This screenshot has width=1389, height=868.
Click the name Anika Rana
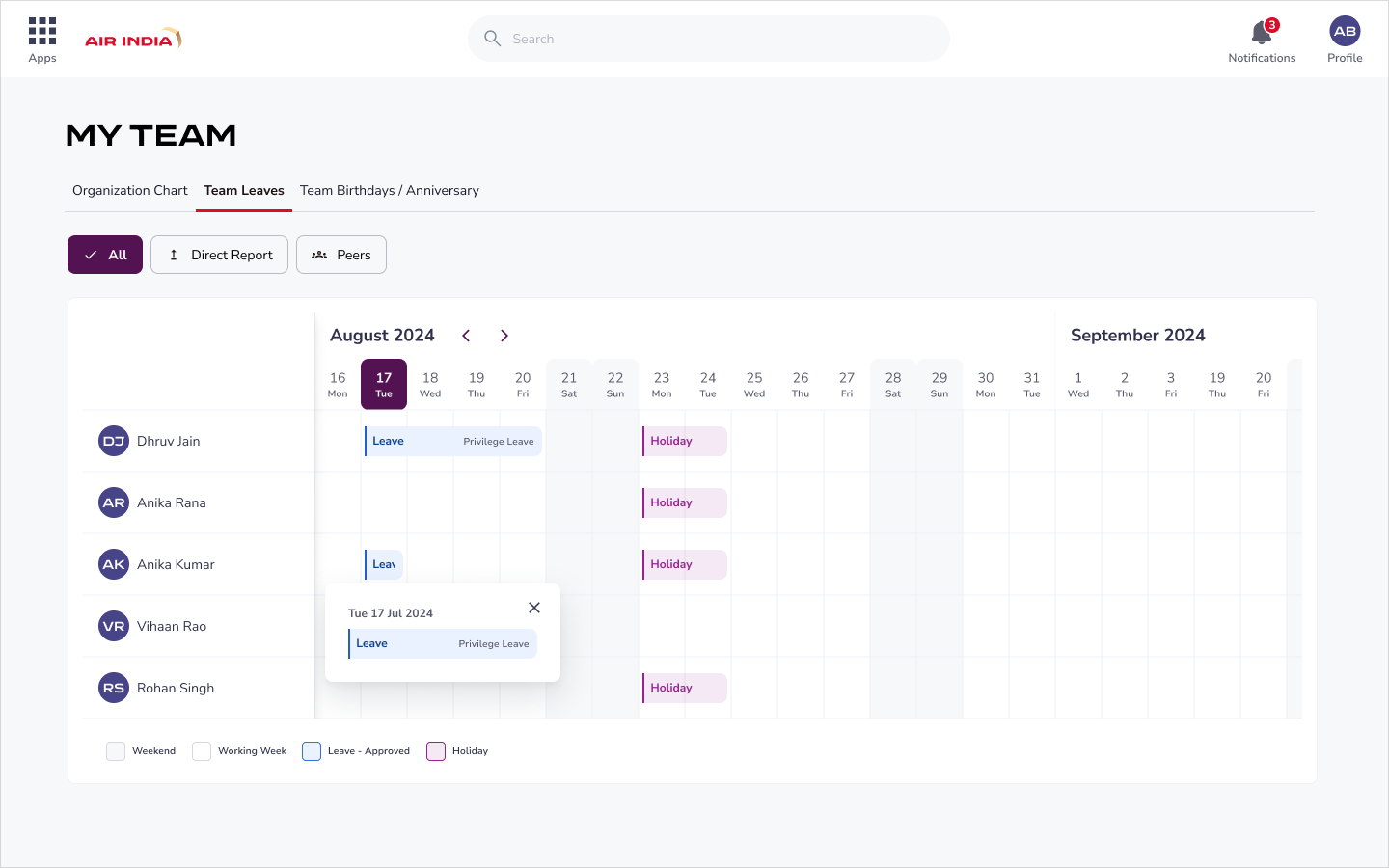(x=172, y=502)
